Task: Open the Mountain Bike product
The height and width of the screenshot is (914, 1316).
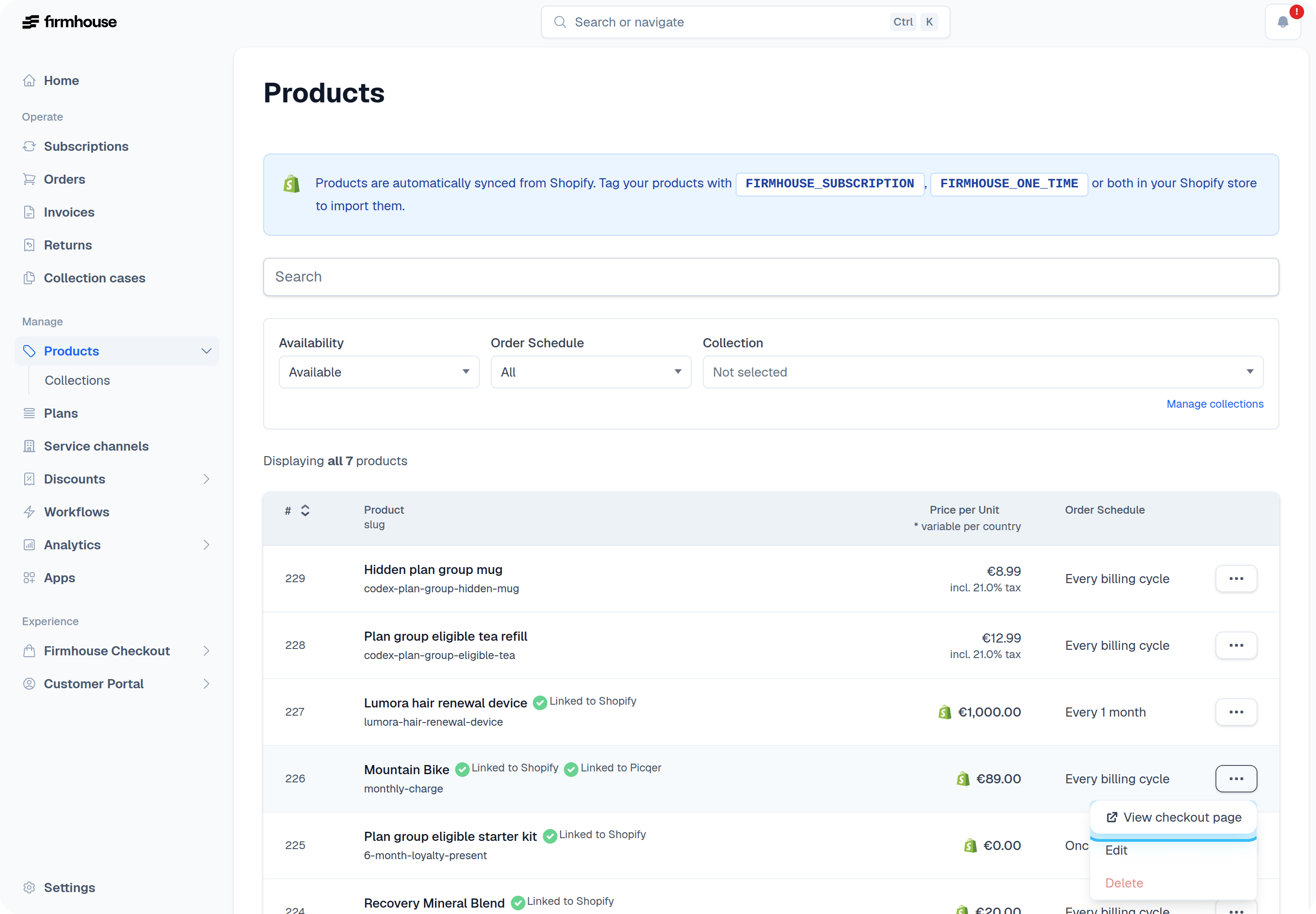Action: [407, 770]
